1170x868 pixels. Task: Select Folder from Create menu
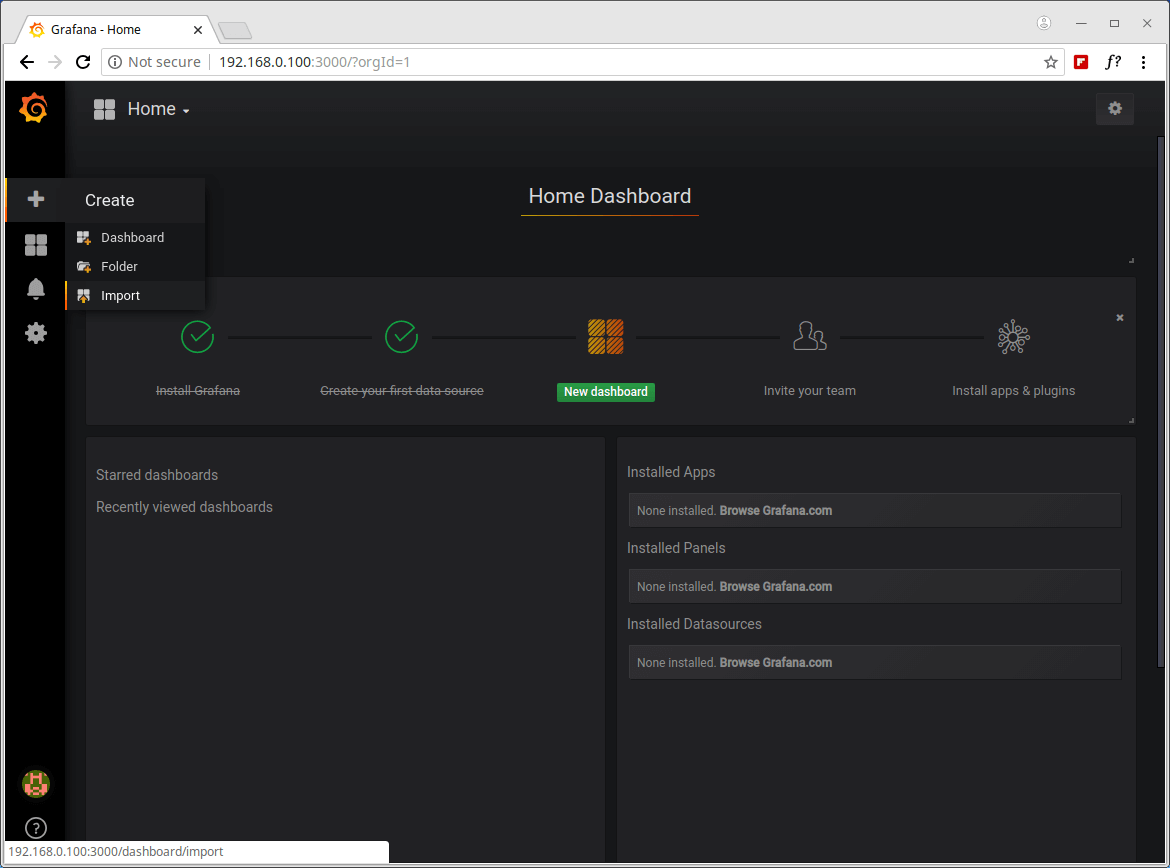(119, 267)
